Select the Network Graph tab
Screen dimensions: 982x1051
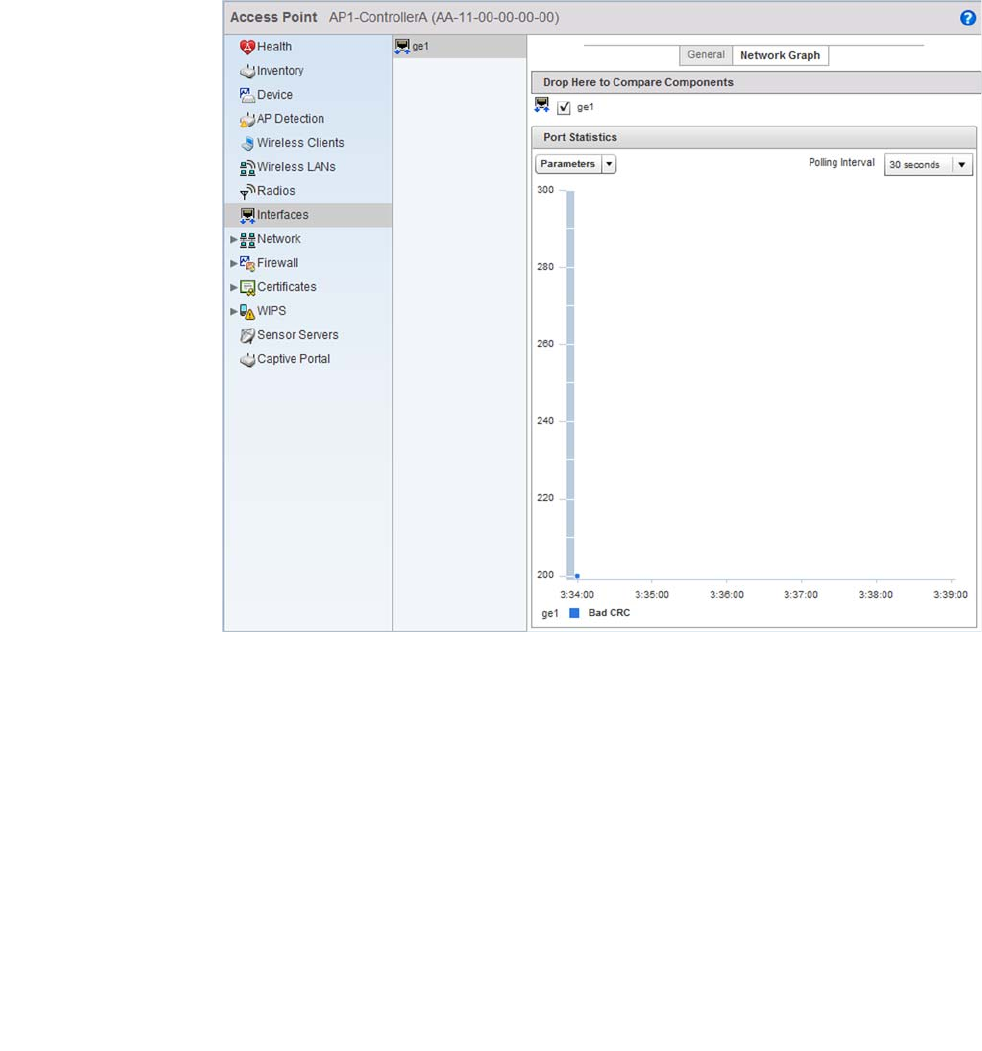780,56
